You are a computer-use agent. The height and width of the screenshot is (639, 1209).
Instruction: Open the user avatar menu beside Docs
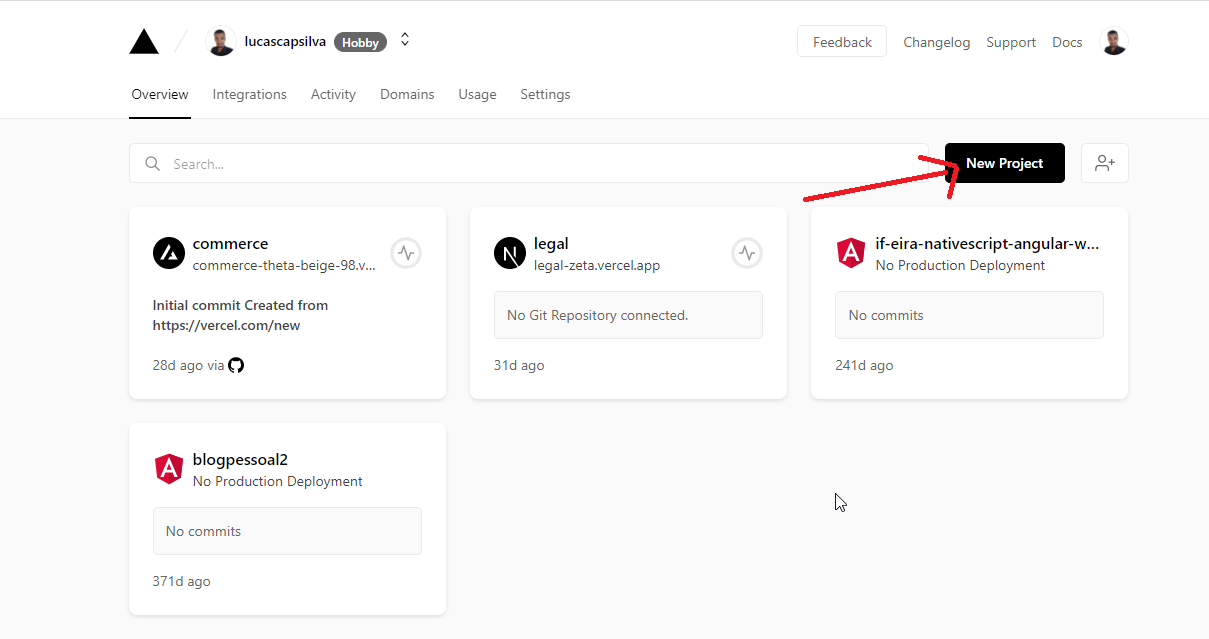click(x=1114, y=42)
